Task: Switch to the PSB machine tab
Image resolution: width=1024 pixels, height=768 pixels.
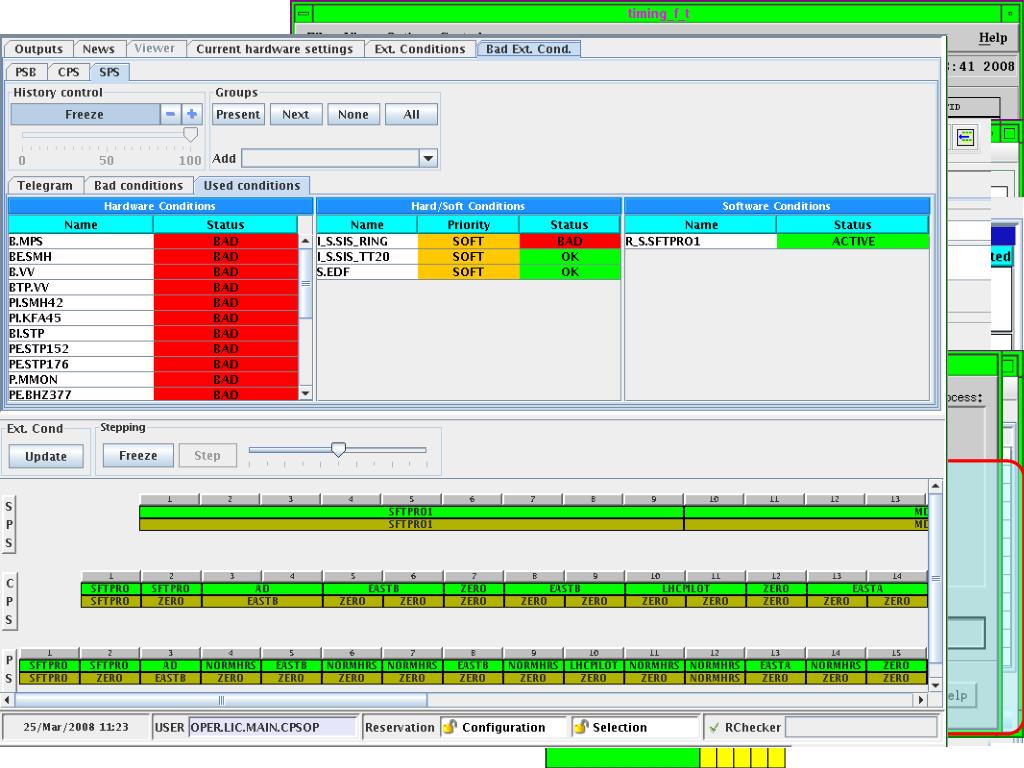Action: point(26,72)
